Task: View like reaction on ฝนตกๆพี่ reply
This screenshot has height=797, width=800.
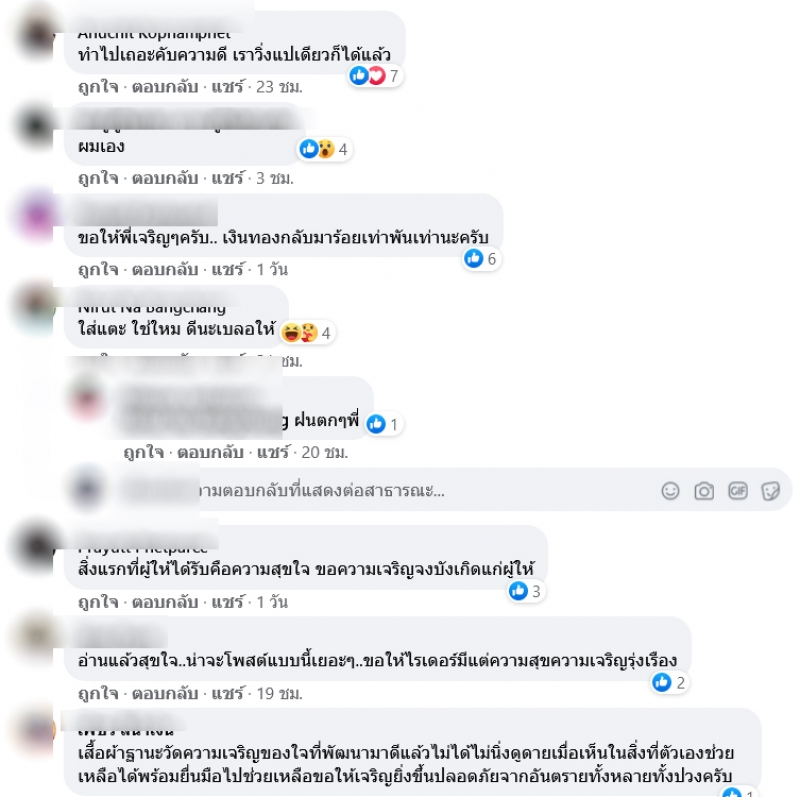Action: pyautogui.click(x=384, y=424)
